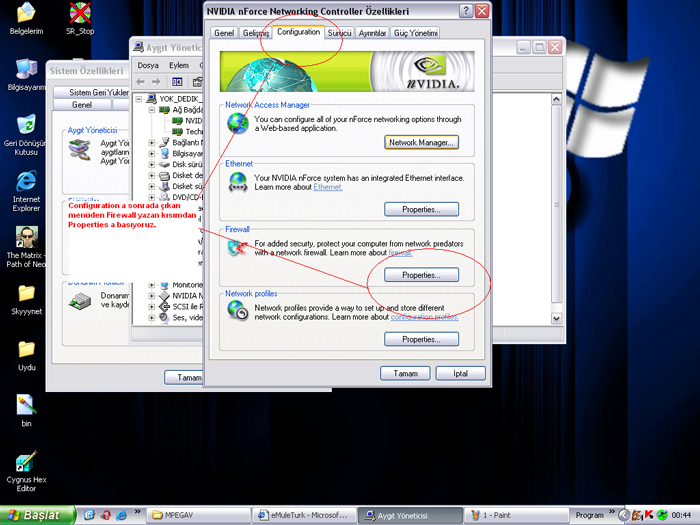This screenshot has height=525, width=700.
Task: Open Internet Explorer quick launch icon
Action: [x=121, y=515]
